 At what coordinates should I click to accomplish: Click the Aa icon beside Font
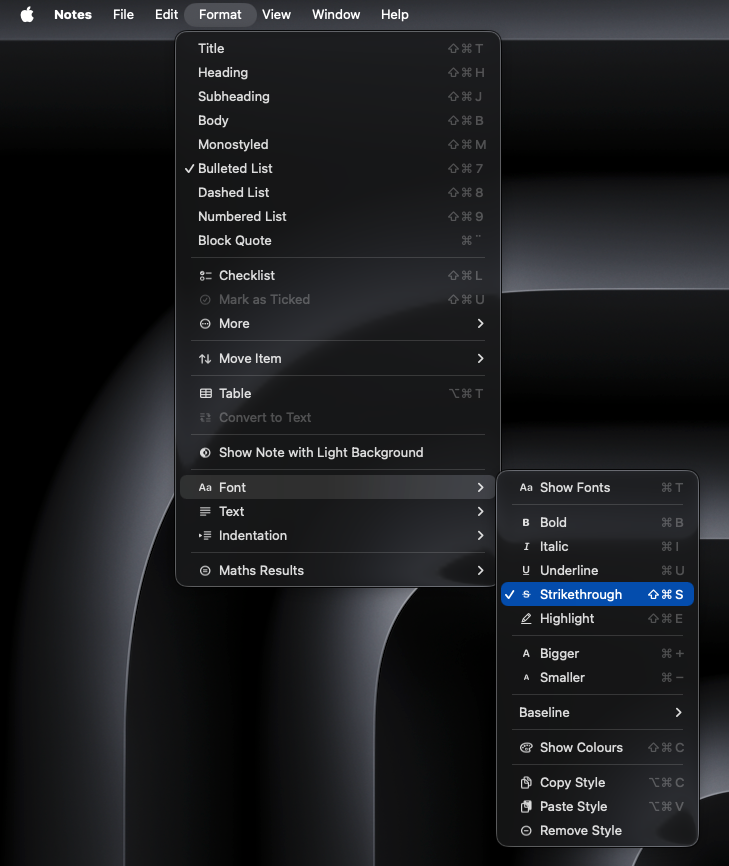coord(205,488)
